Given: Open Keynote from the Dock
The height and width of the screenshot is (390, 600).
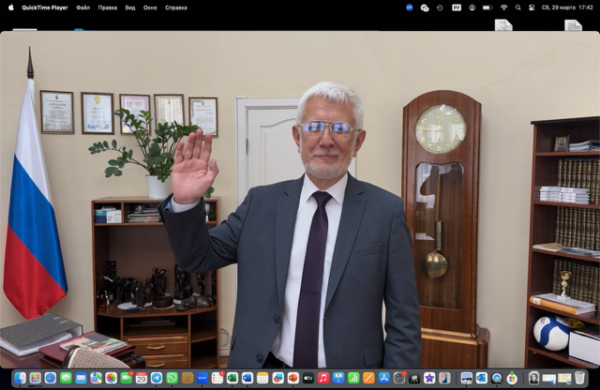Looking at the screenshot, I should coord(338,378).
